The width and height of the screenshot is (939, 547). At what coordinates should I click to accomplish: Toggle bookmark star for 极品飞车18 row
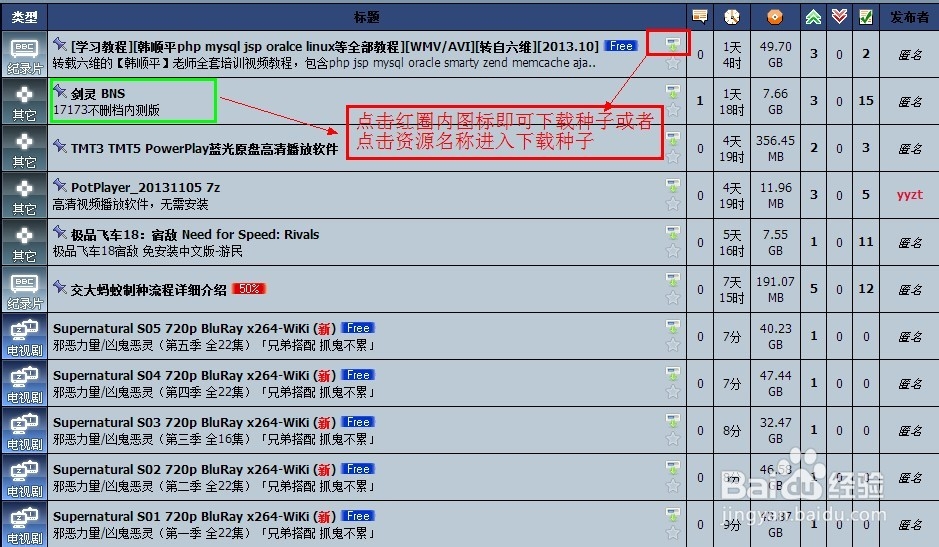[673, 251]
